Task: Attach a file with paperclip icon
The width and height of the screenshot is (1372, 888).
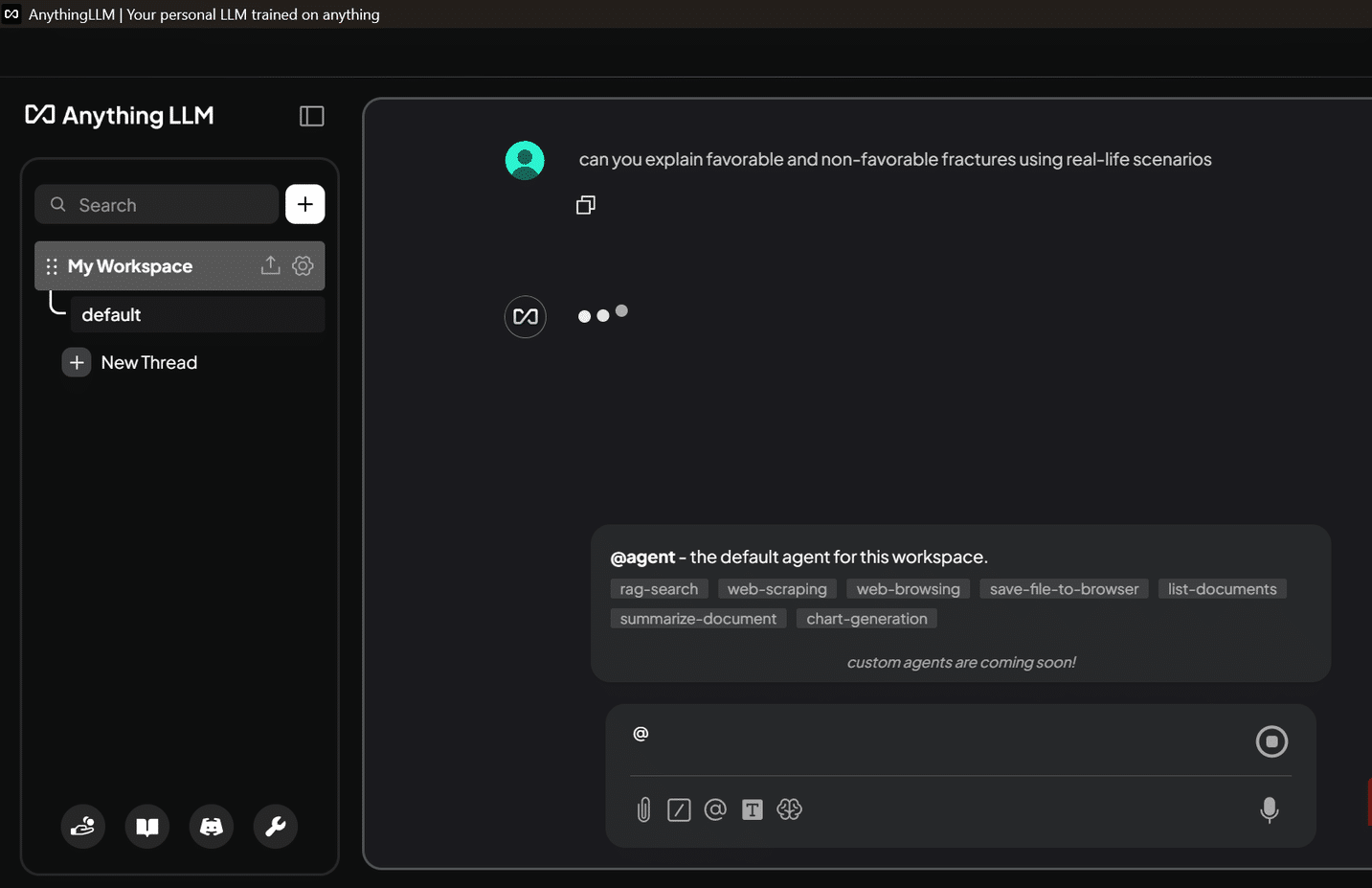Action: 643,810
